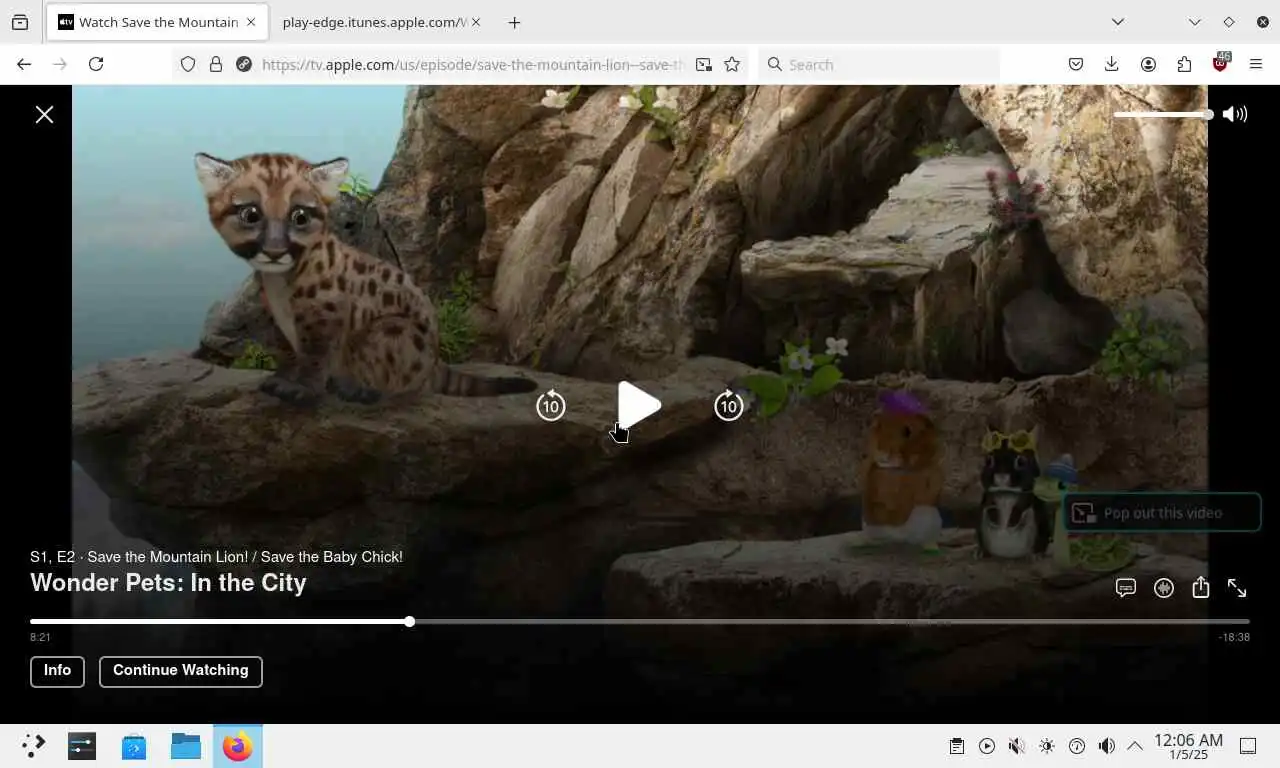1280x768 pixels.
Task: Close the play-edge.itunes tab
Action: [474, 22]
